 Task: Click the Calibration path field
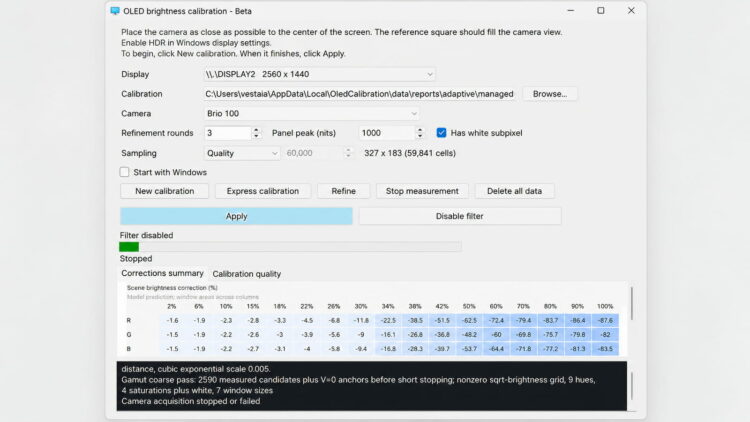point(359,94)
